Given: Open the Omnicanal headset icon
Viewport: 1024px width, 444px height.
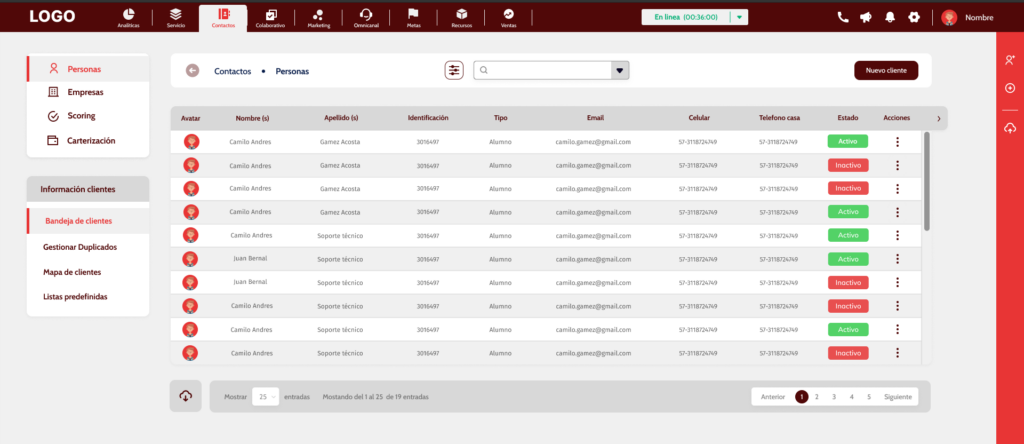Looking at the screenshot, I should 366,16.
